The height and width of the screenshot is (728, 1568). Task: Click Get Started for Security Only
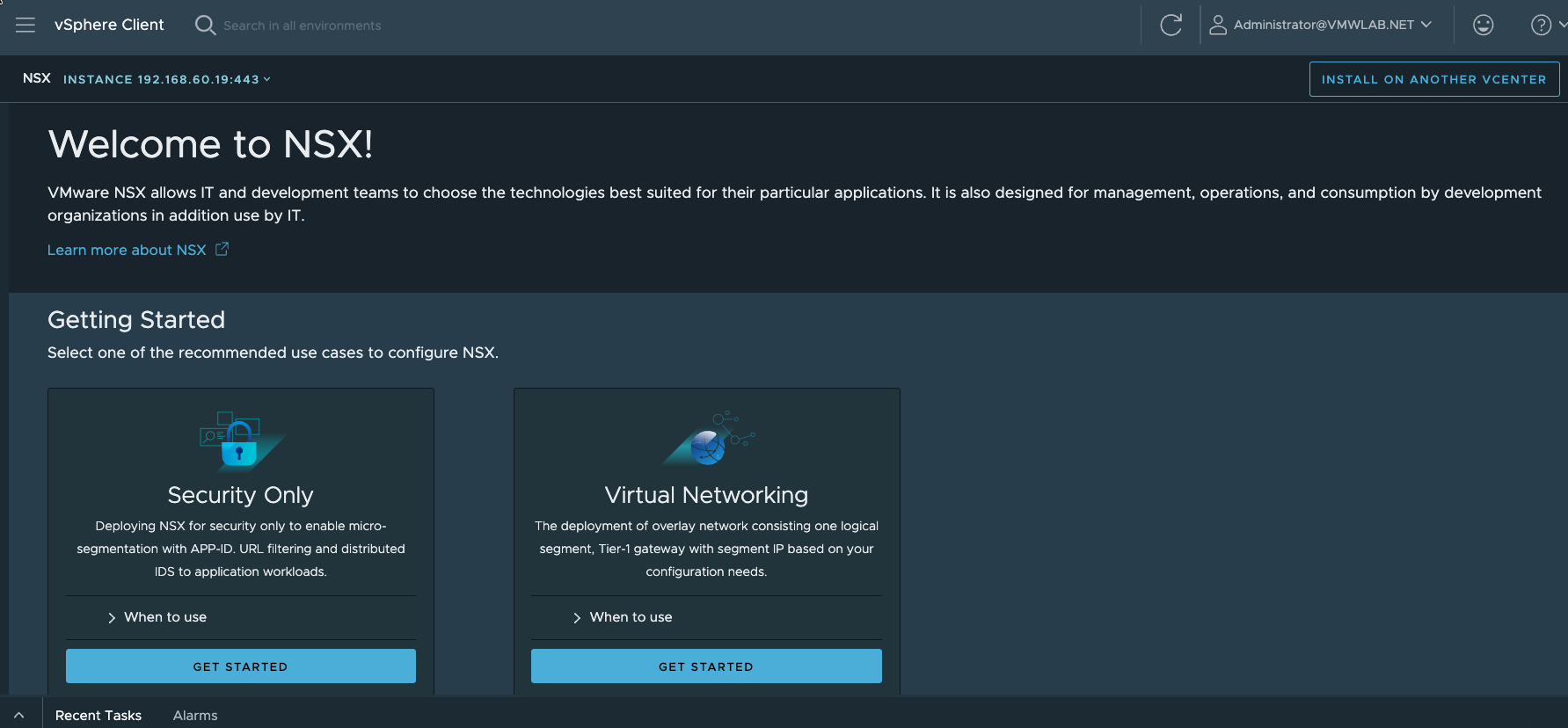(241, 666)
